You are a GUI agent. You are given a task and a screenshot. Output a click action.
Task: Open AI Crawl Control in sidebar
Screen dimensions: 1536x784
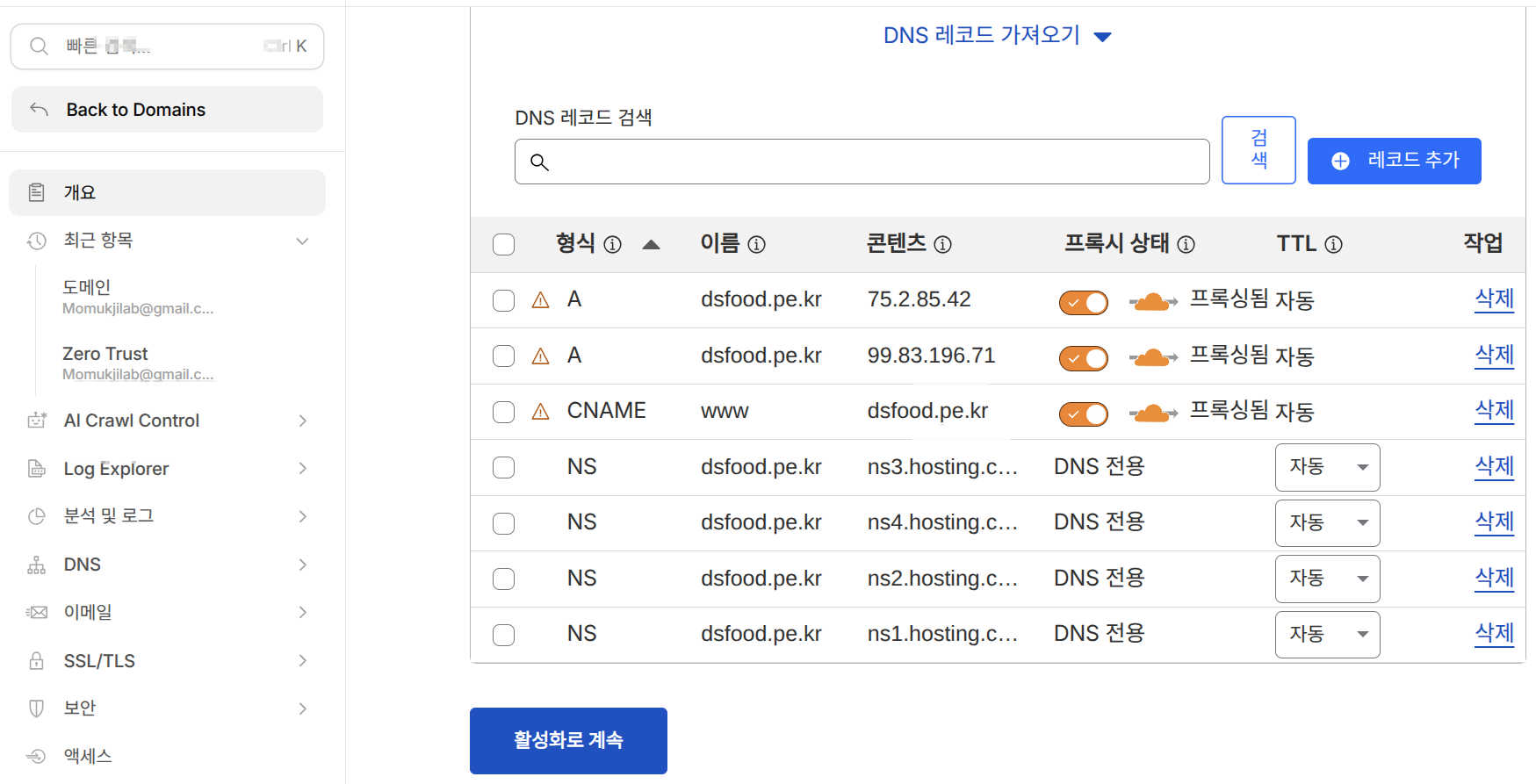pos(167,421)
